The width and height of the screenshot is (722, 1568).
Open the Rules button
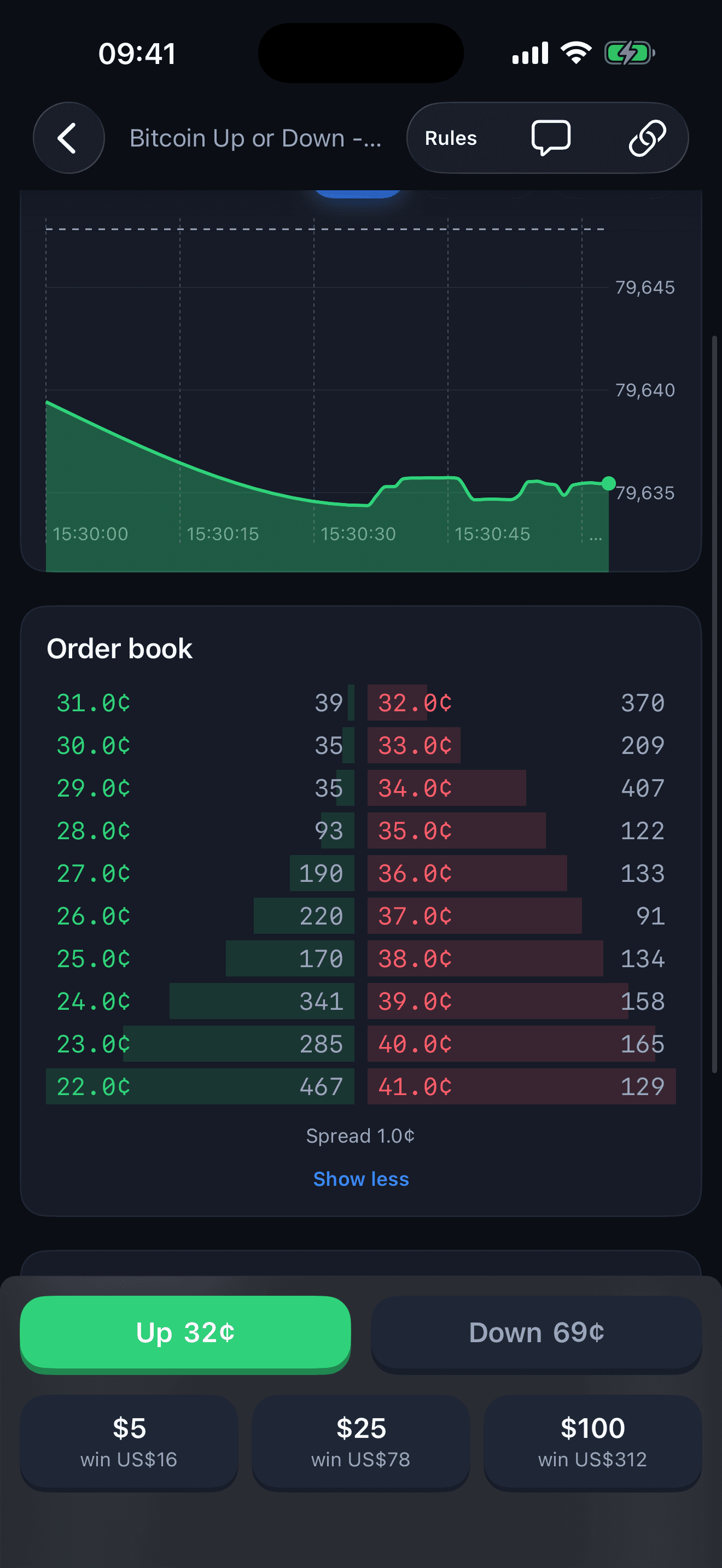tap(451, 138)
